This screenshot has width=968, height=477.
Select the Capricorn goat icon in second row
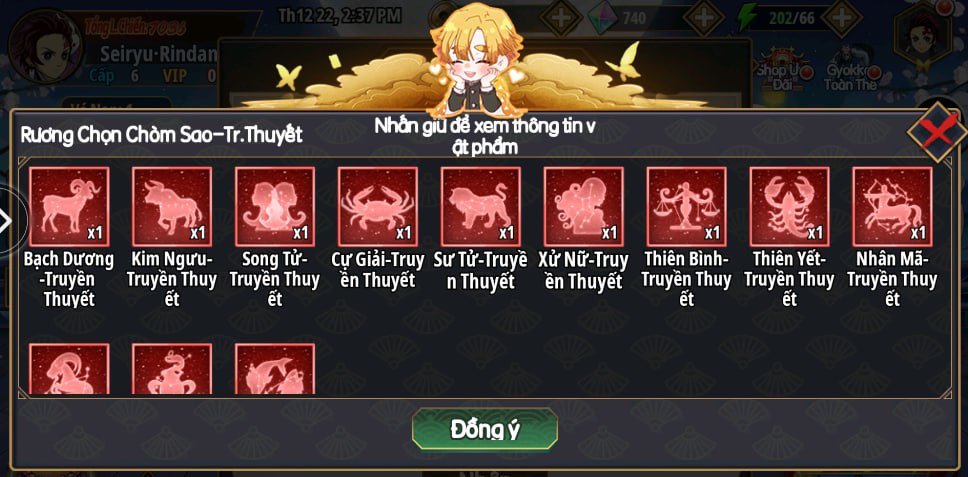(69, 369)
